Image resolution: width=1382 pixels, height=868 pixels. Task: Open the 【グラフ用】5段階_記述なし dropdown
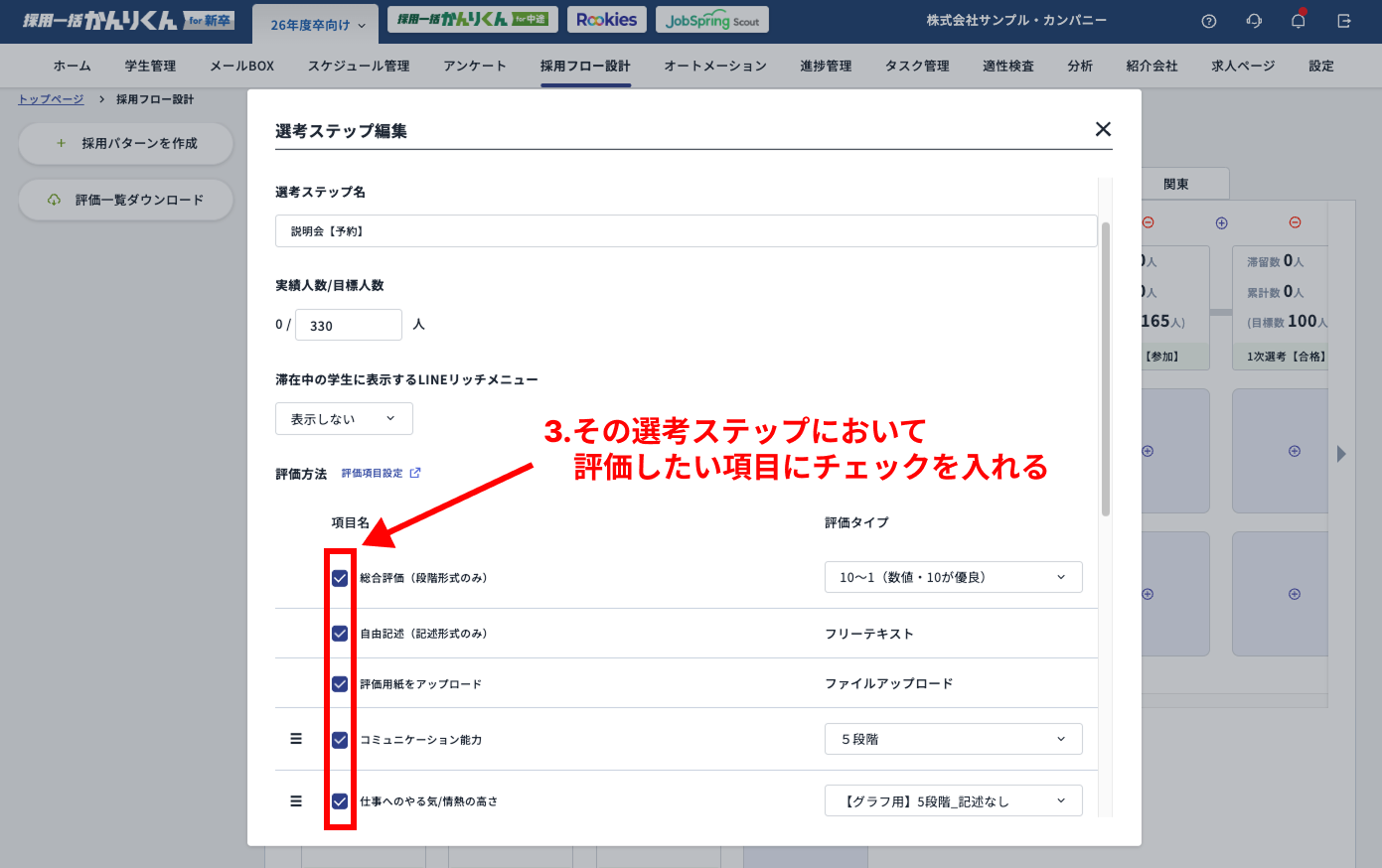(x=953, y=800)
